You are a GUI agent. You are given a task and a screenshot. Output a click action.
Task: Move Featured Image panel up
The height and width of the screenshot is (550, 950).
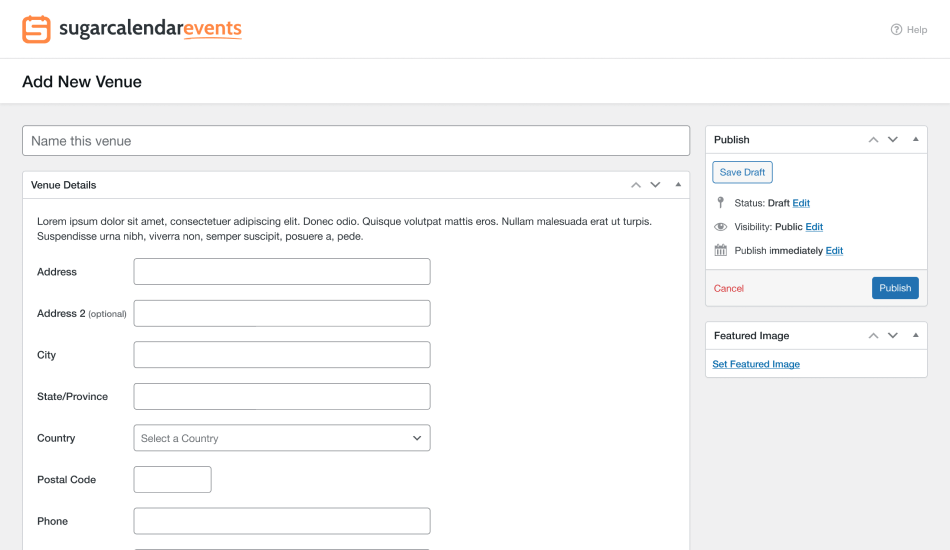[873, 336]
